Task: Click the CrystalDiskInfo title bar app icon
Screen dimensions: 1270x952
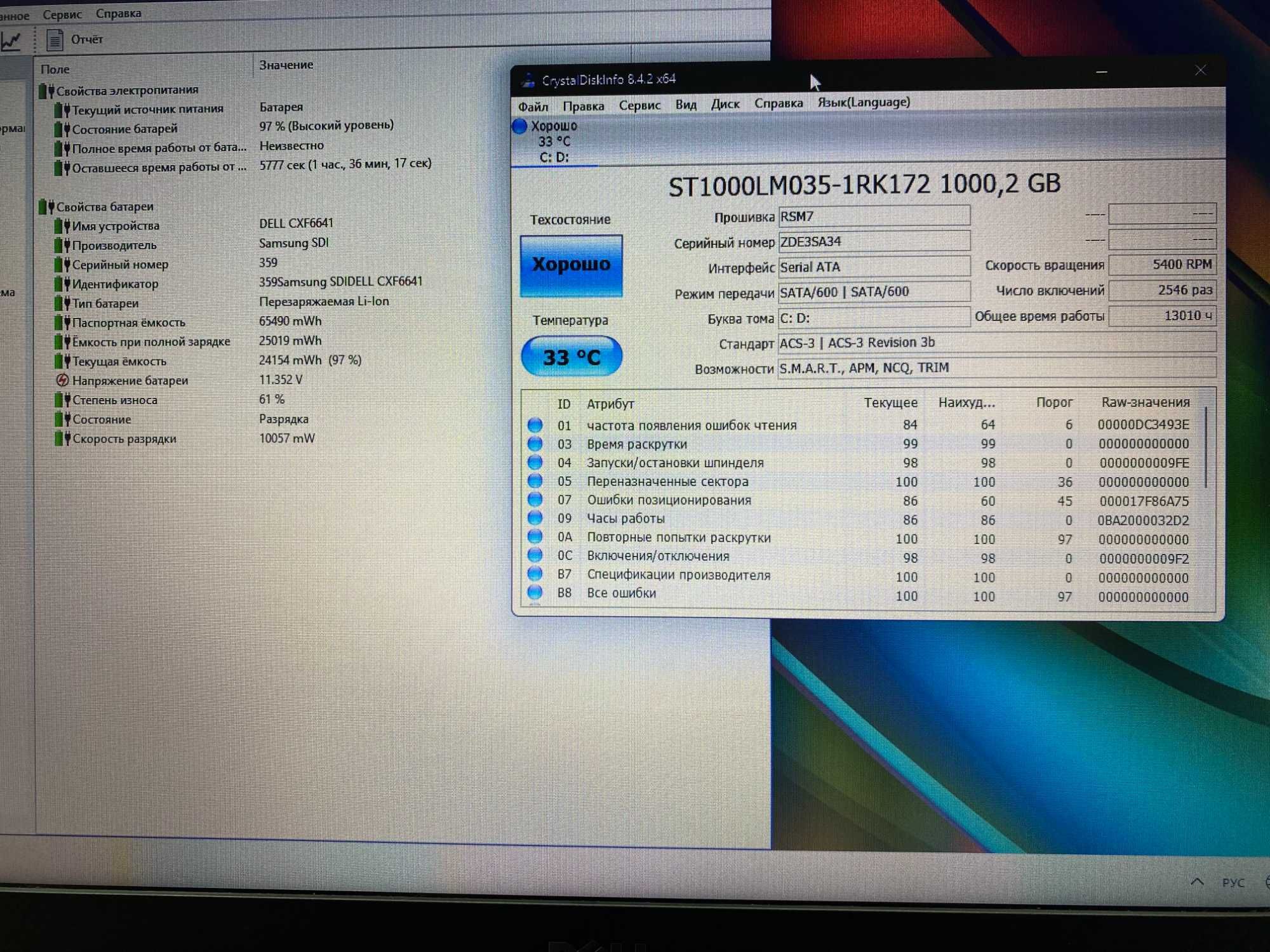Action: (x=528, y=81)
